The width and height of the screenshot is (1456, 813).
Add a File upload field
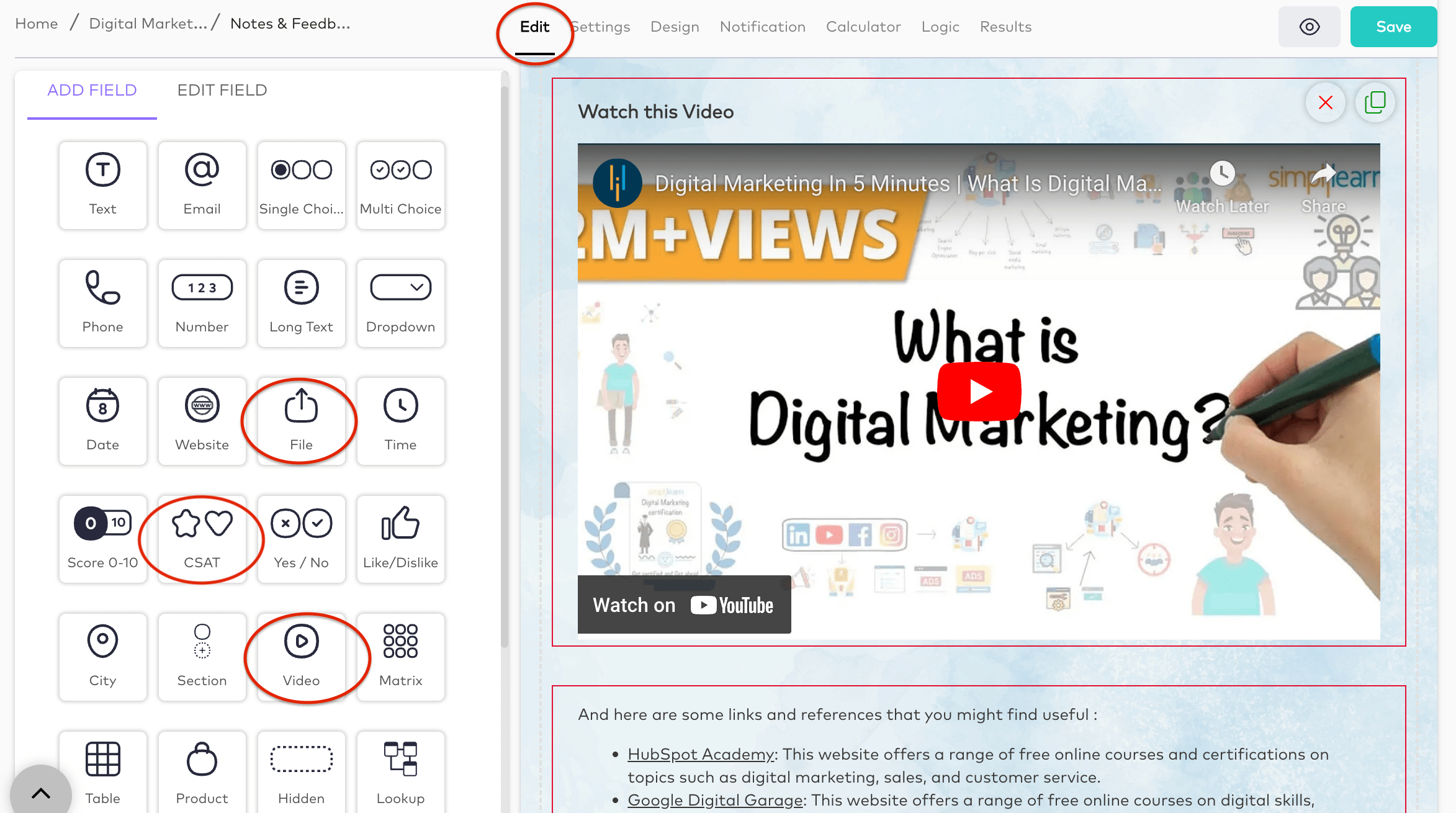[x=301, y=421]
